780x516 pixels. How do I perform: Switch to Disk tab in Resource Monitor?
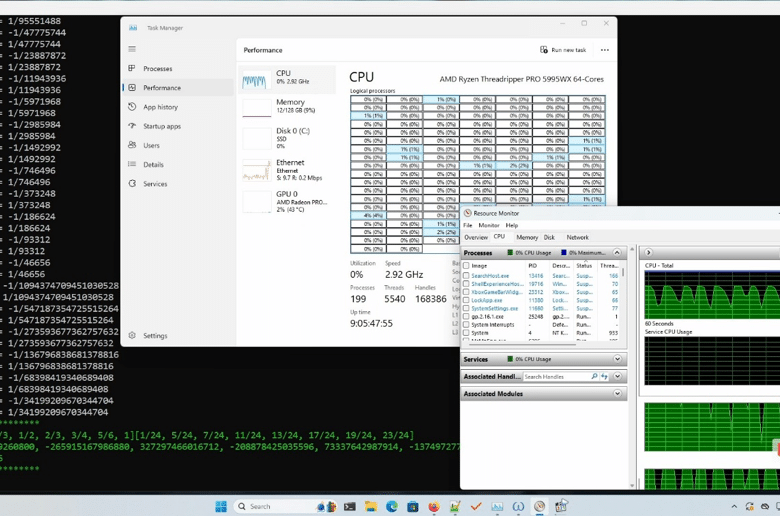click(549, 237)
